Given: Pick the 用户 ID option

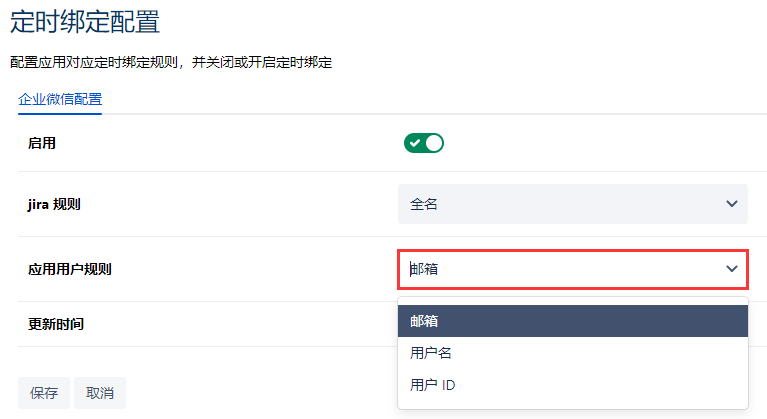Looking at the screenshot, I should click(x=434, y=385).
